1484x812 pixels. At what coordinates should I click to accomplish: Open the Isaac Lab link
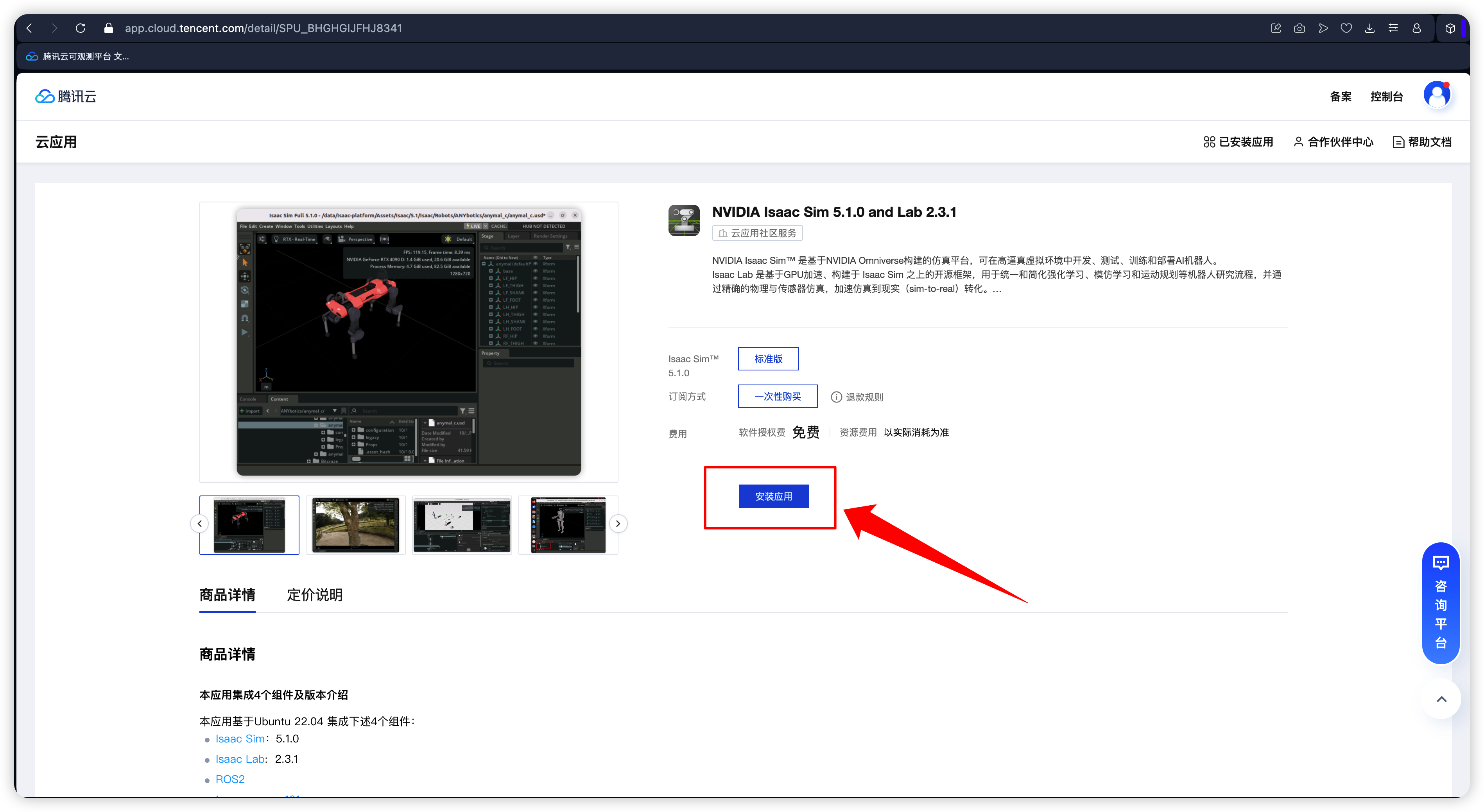point(240,759)
